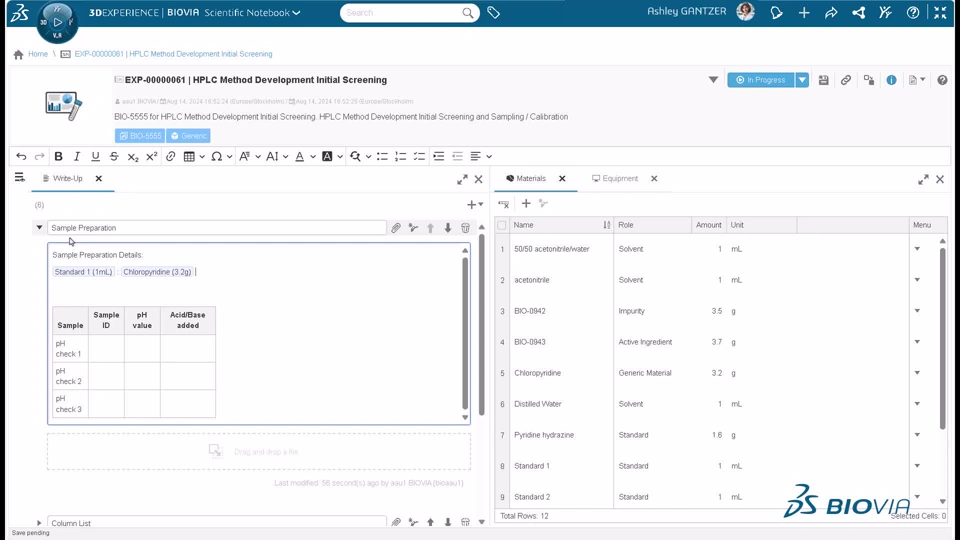This screenshot has height=540, width=960.
Task: Toggle underline formatting
Action: pyautogui.click(x=95, y=156)
